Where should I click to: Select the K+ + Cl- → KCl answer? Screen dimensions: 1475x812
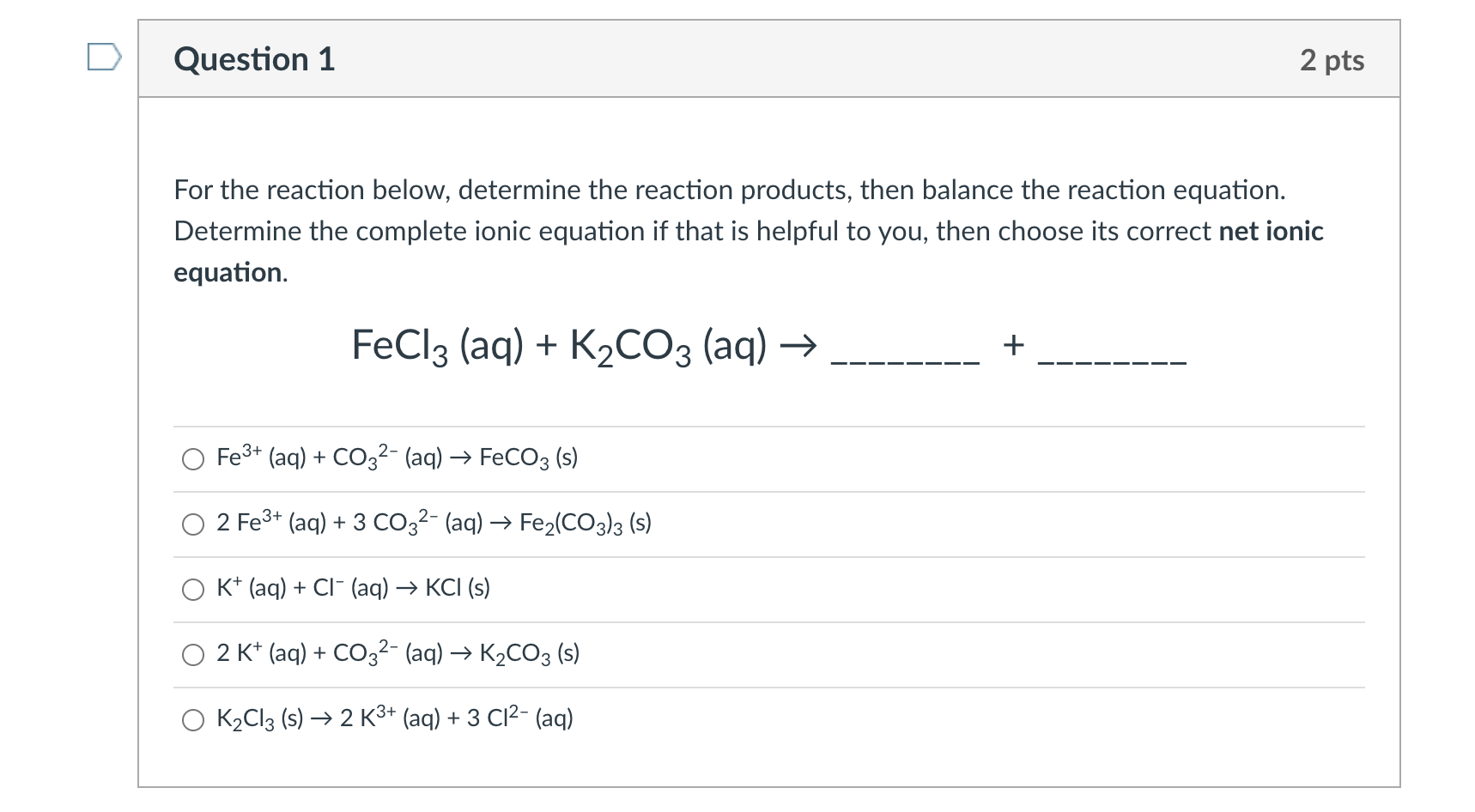pyautogui.click(x=352, y=589)
